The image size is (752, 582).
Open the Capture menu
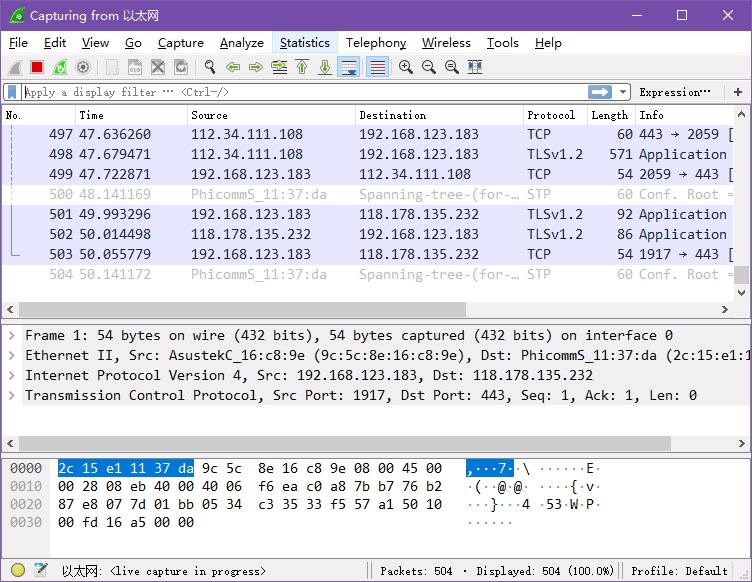pos(181,43)
